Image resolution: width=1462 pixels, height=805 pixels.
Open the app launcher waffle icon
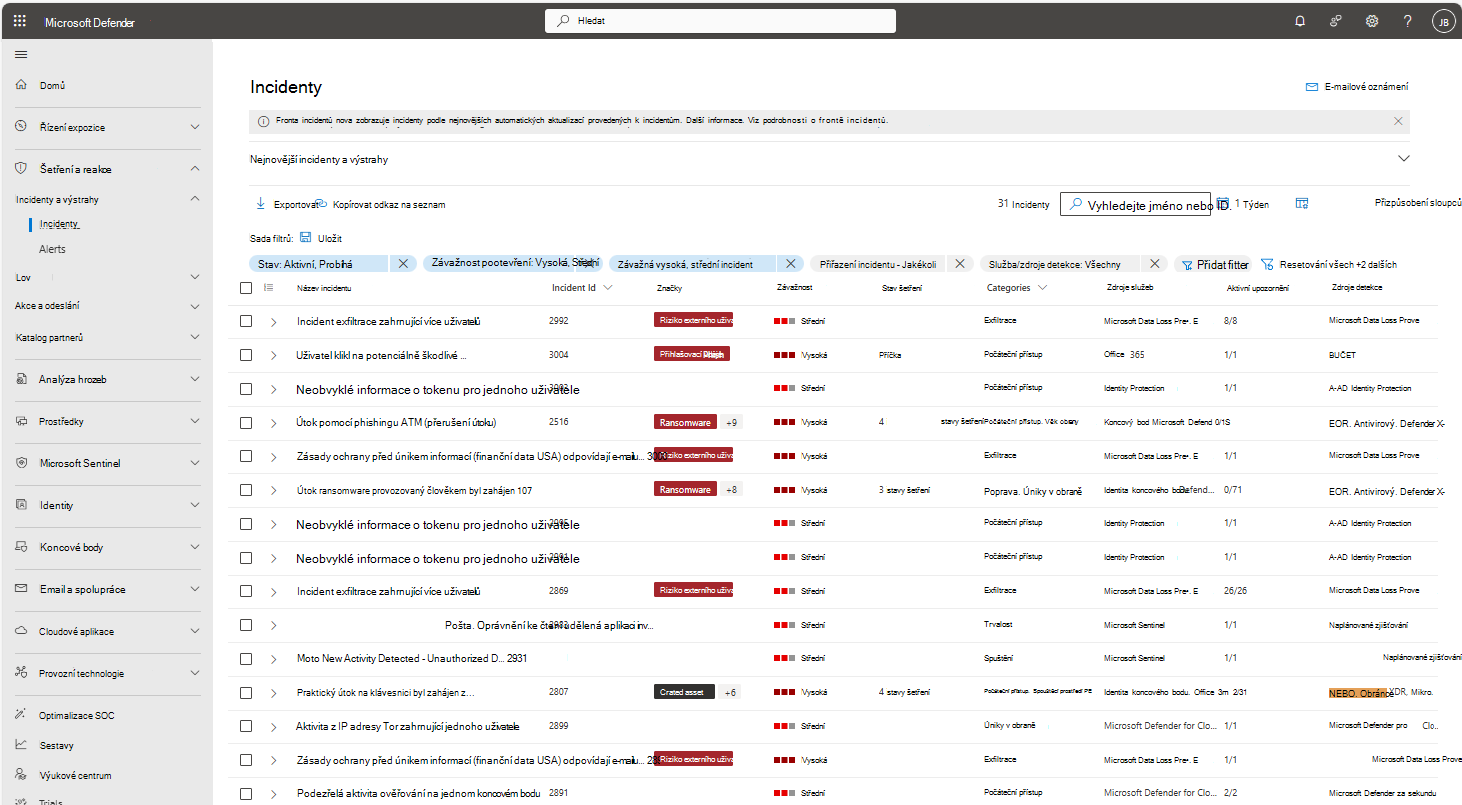coord(20,20)
